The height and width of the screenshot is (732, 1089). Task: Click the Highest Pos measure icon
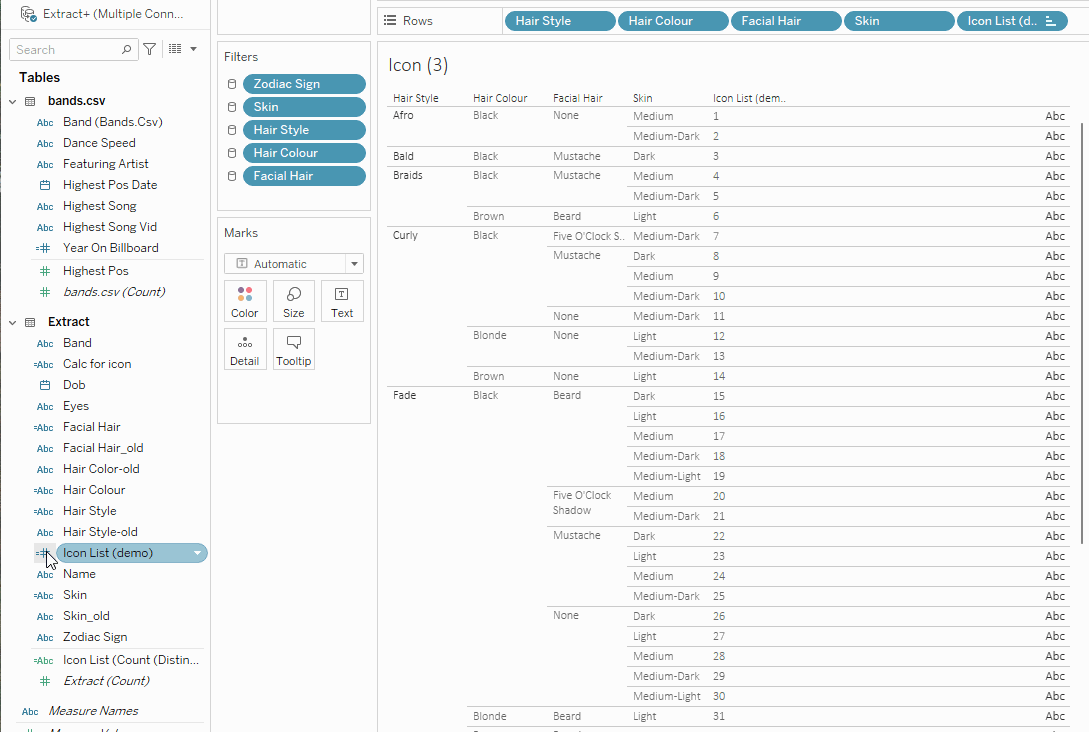[x=45, y=272]
